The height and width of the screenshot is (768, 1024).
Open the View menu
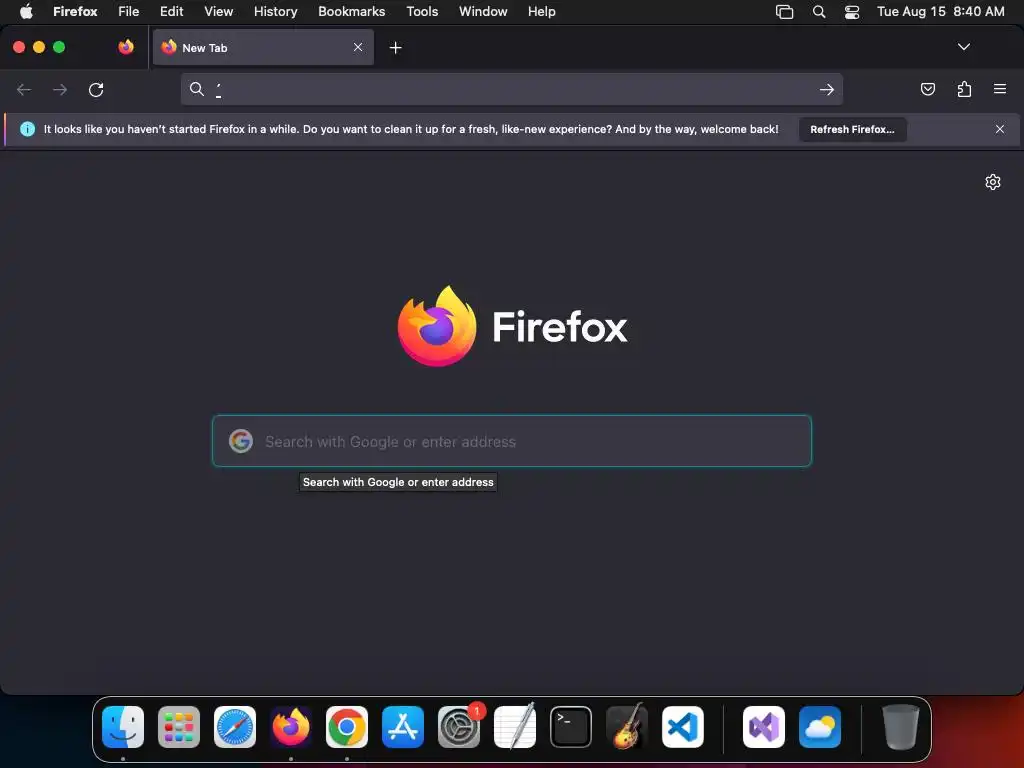pyautogui.click(x=218, y=12)
